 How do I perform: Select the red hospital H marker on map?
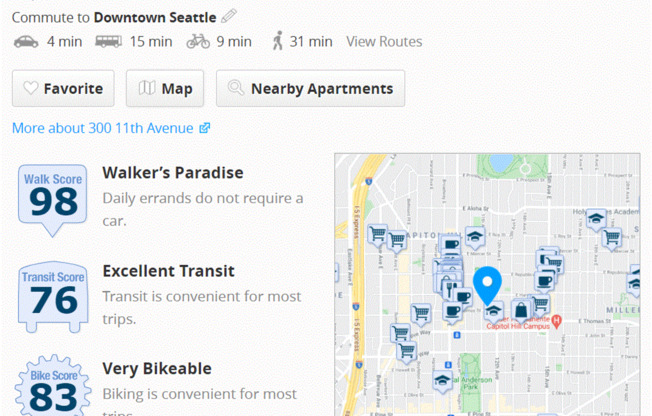pos(558,321)
